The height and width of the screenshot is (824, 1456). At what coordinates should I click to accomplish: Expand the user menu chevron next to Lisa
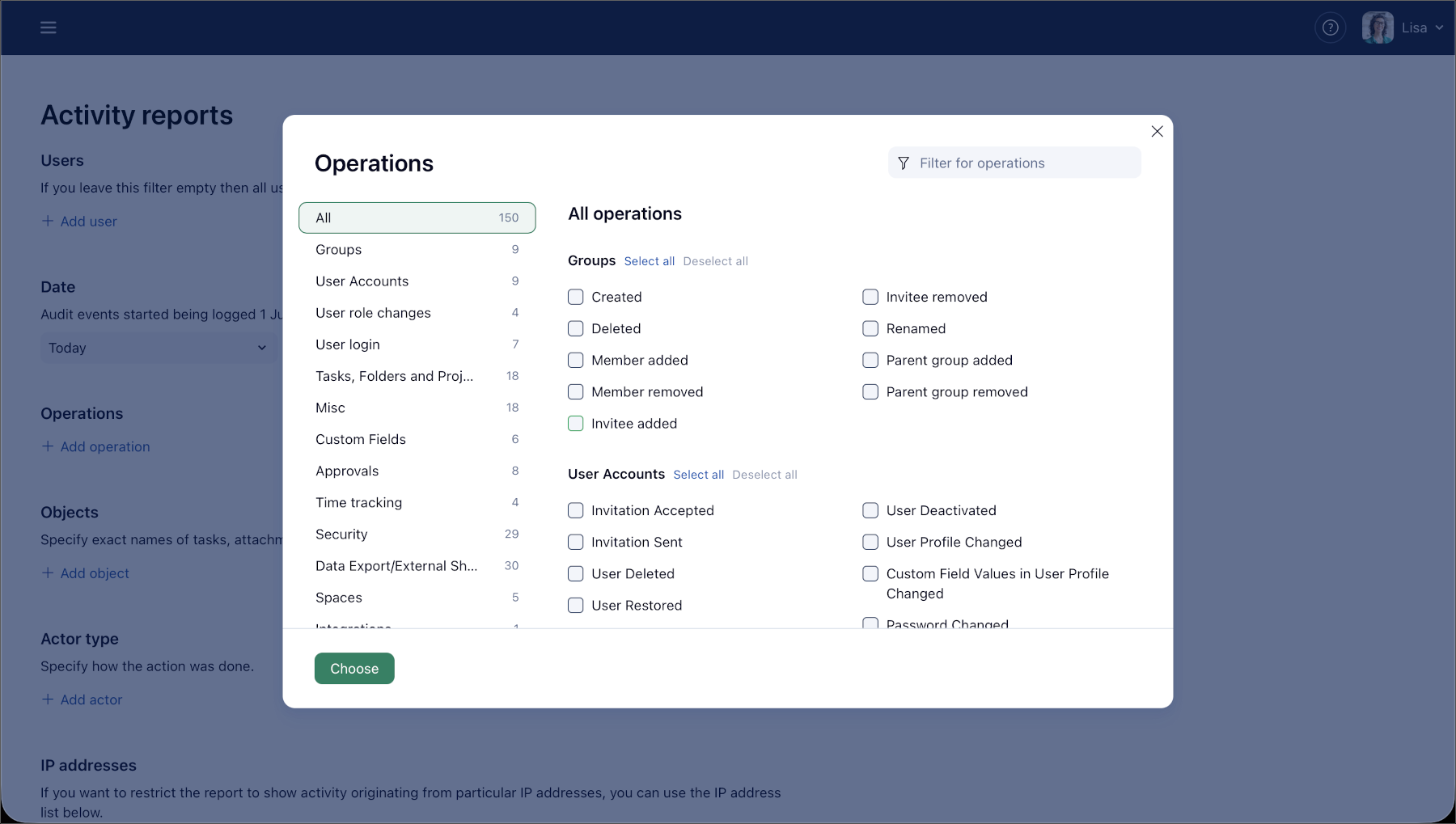1439,27
